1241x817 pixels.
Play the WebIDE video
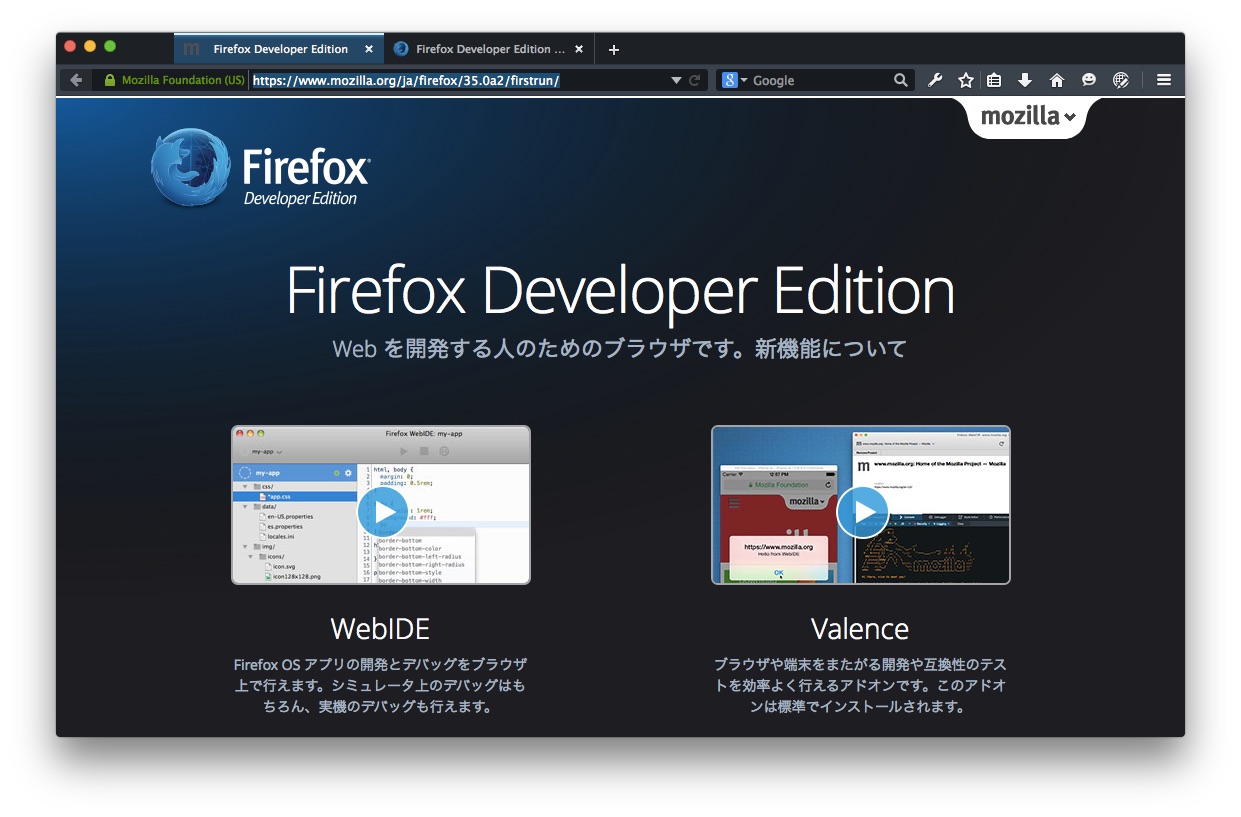click(x=382, y=512)
